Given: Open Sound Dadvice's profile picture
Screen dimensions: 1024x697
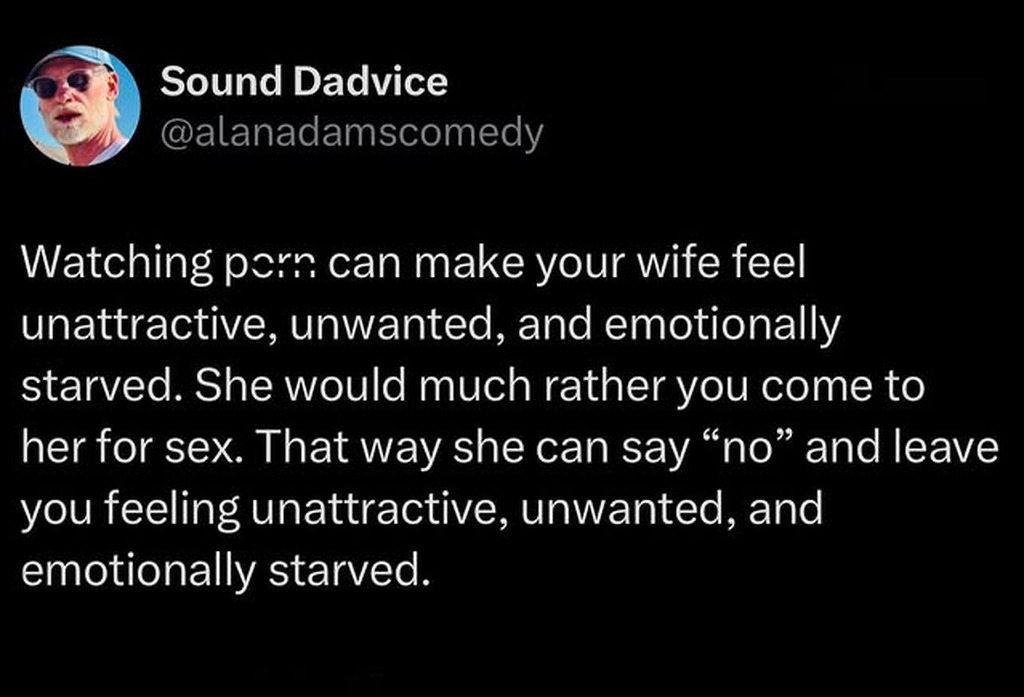Looking at the screenshot, I should click(x=81, y=105).
